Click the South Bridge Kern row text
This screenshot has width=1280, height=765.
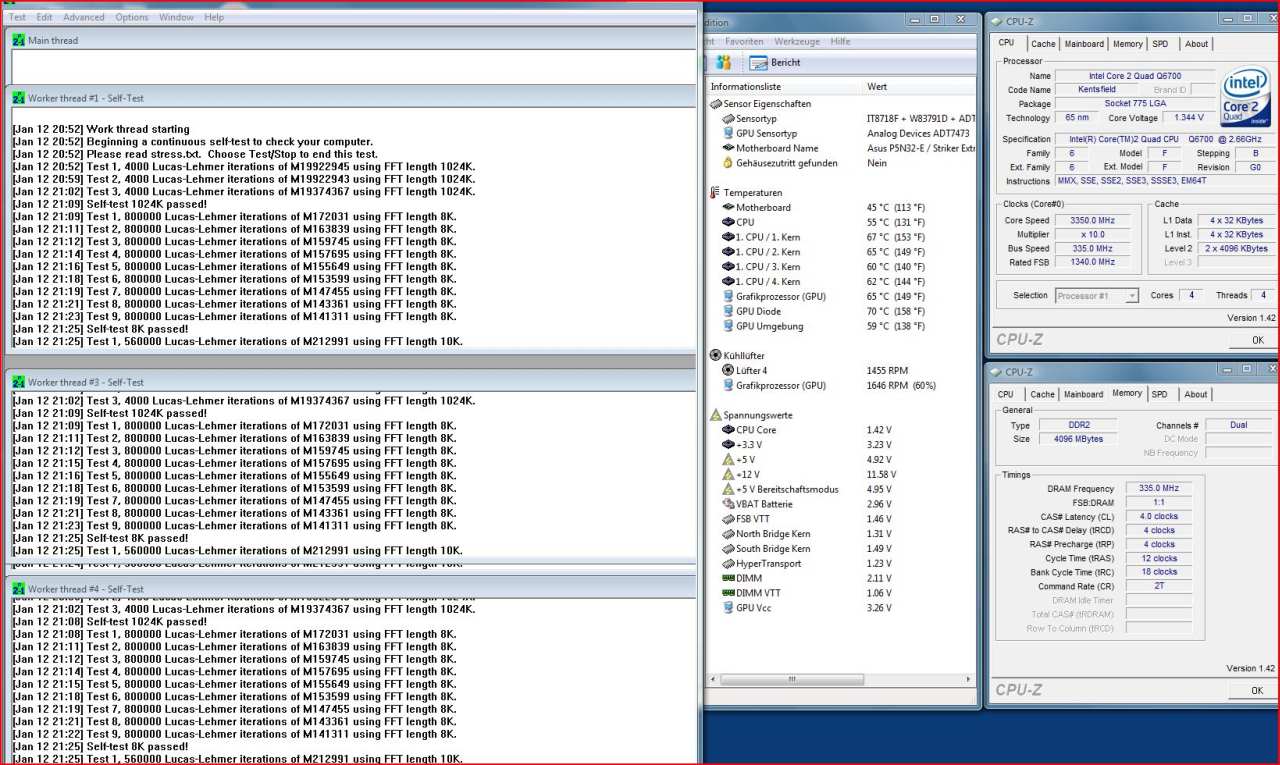(773, 549)
